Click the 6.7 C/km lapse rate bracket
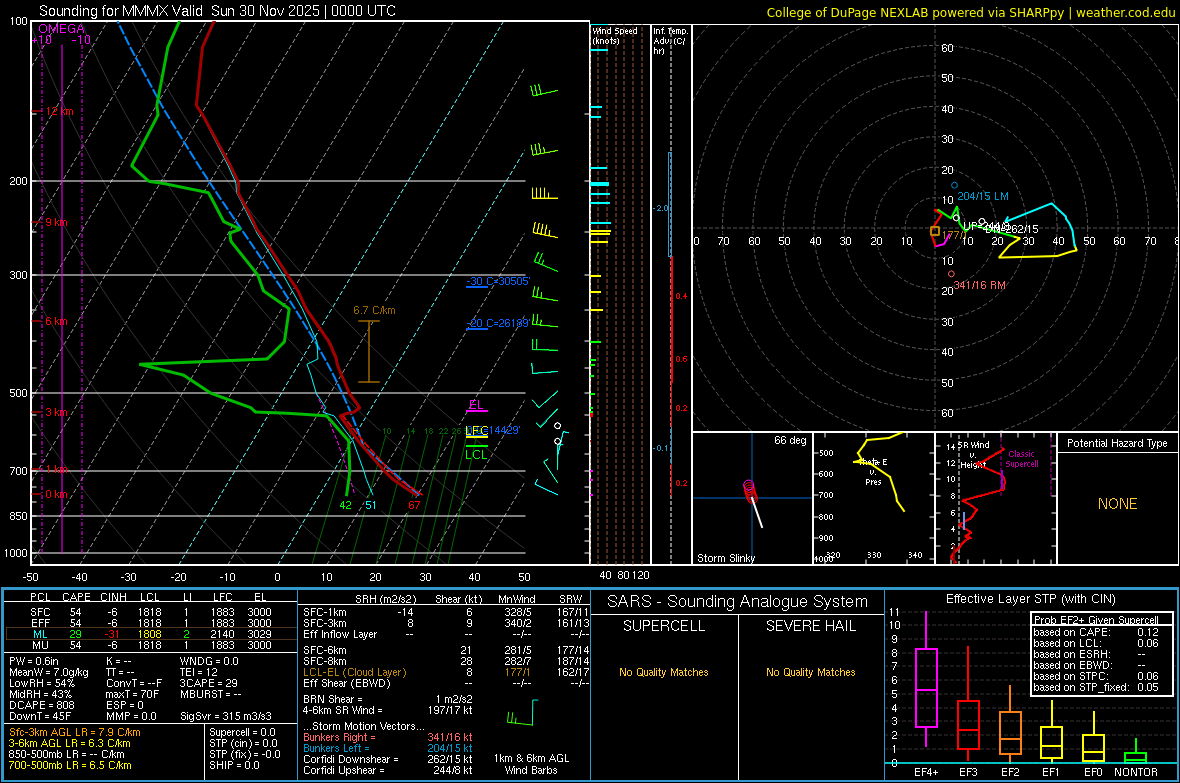 click(369, 352)
